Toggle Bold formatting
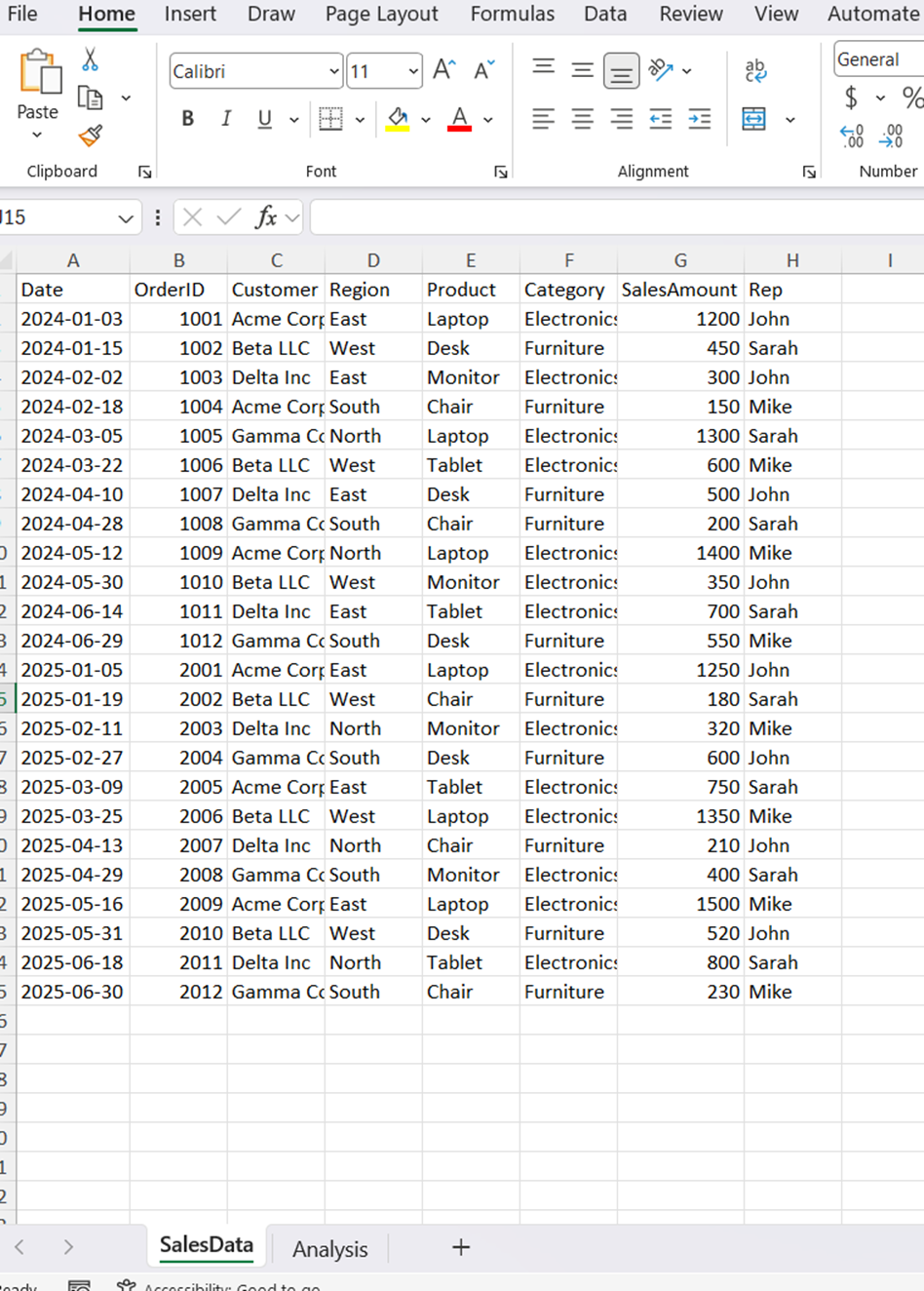Viewport: 924px width, 1291px height. [x=188, y=119]
